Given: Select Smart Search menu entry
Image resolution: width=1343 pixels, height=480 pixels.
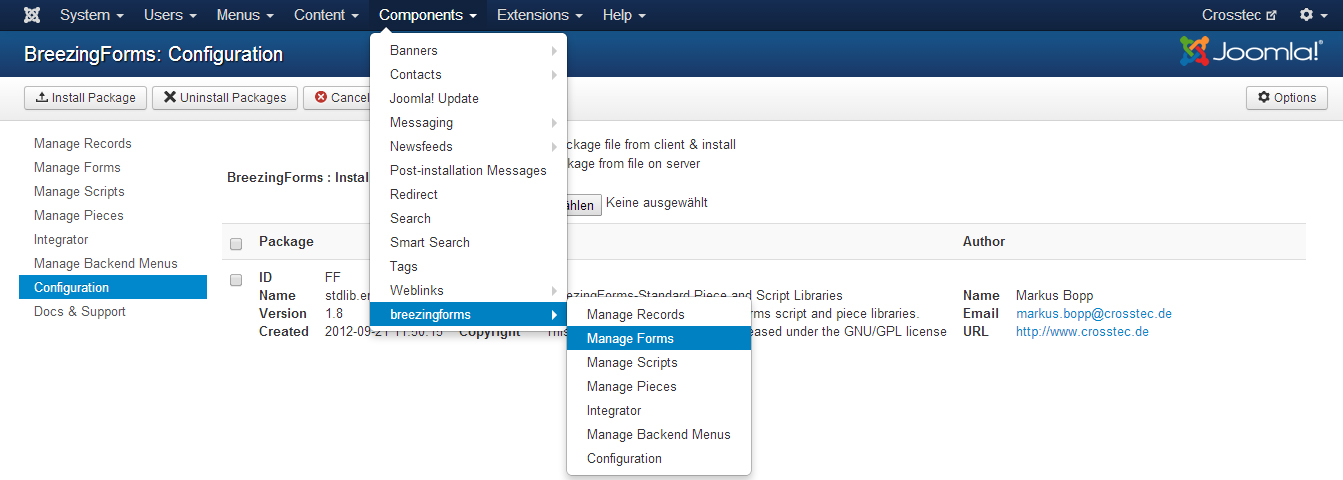Looking at the screenshot, I should point(468,243).
